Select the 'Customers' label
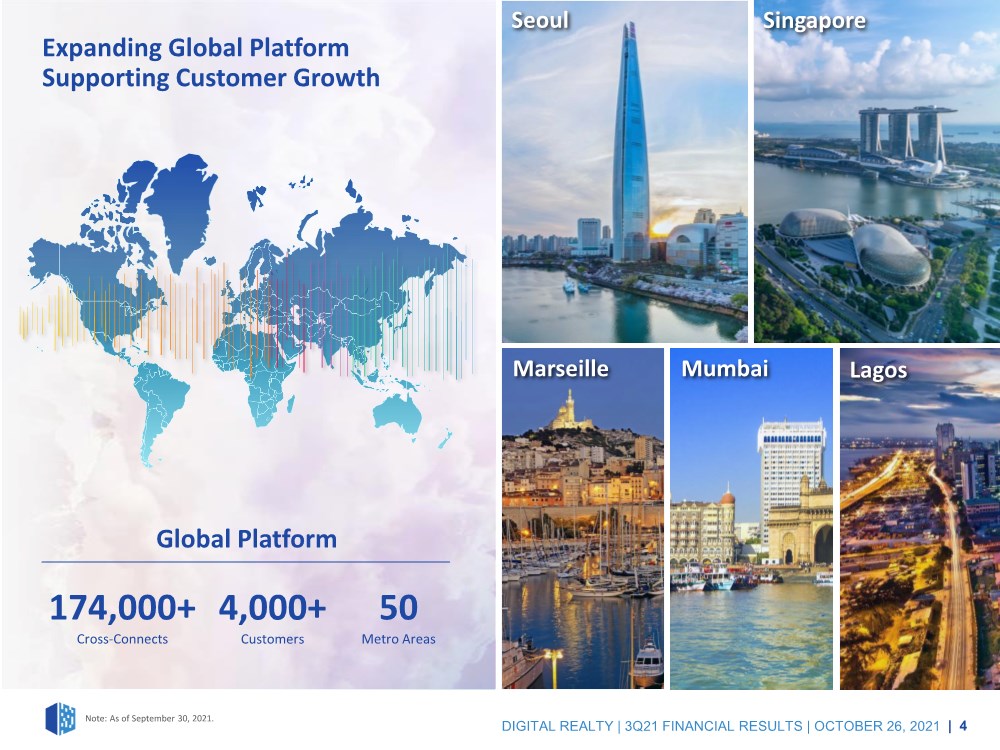 click(x=272, y=639)
